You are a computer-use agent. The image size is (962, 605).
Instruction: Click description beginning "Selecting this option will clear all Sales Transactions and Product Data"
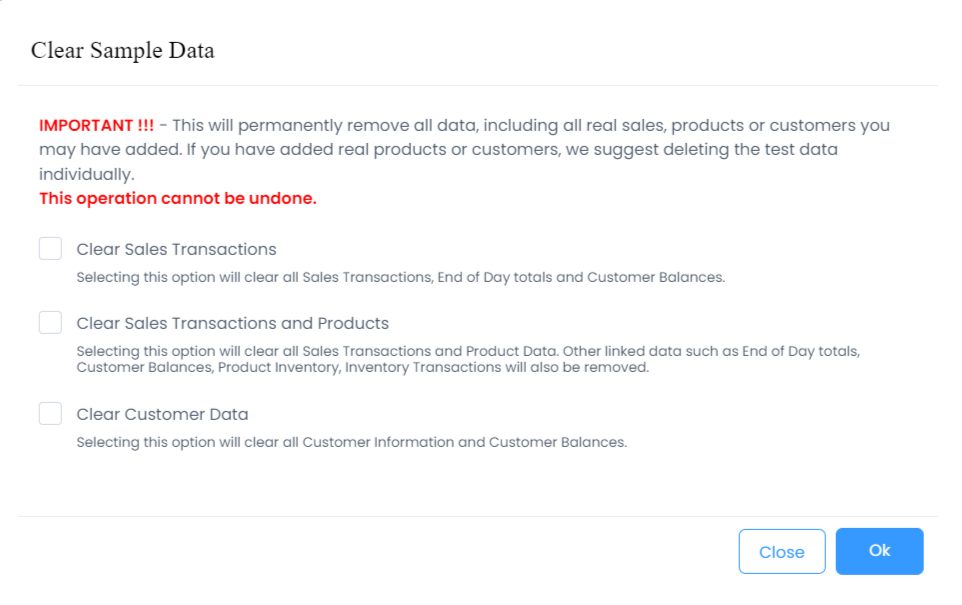pyautogui.click(x=468, y=352)
